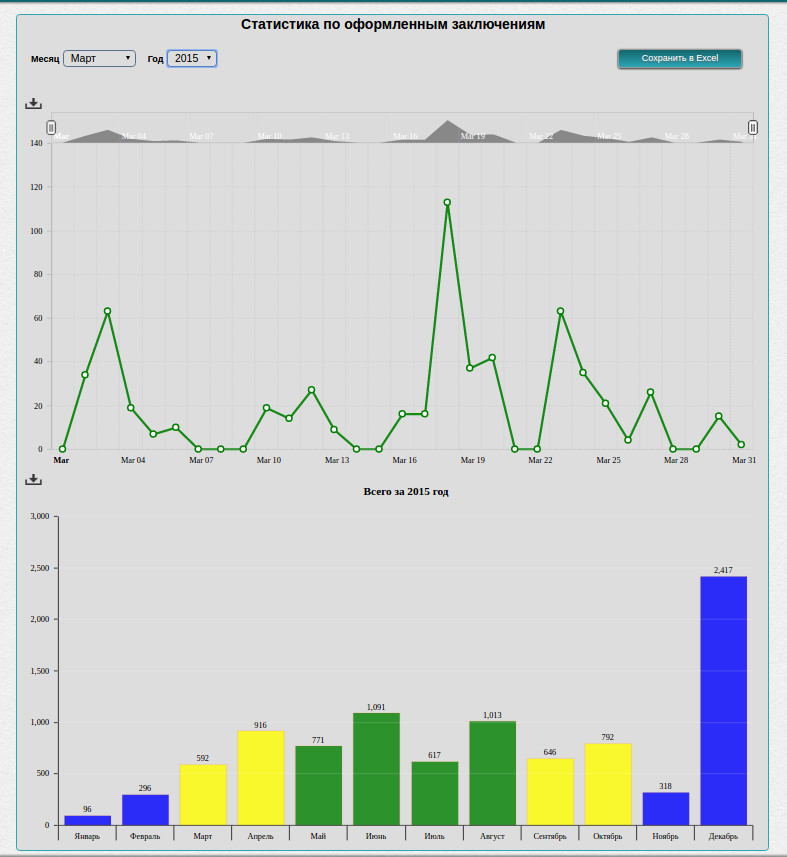The image size is (787, 857).
Task: Click the peak data point at 113
Action: [447, 202]
